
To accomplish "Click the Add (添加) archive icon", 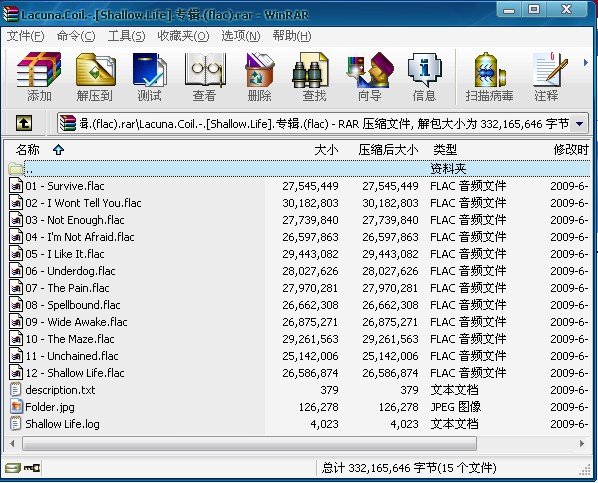I will coord(39,77).
